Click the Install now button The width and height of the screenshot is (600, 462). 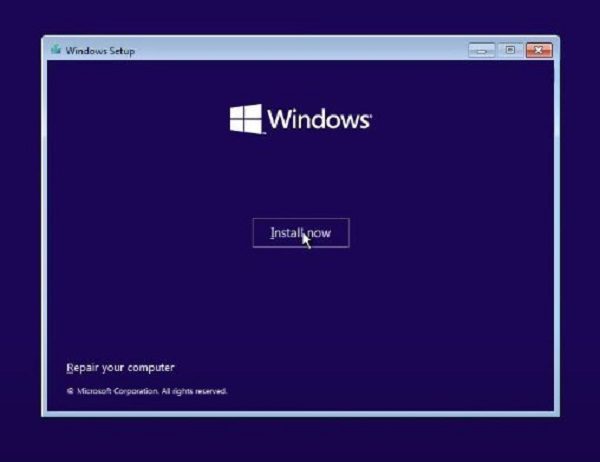click(300, 233)
